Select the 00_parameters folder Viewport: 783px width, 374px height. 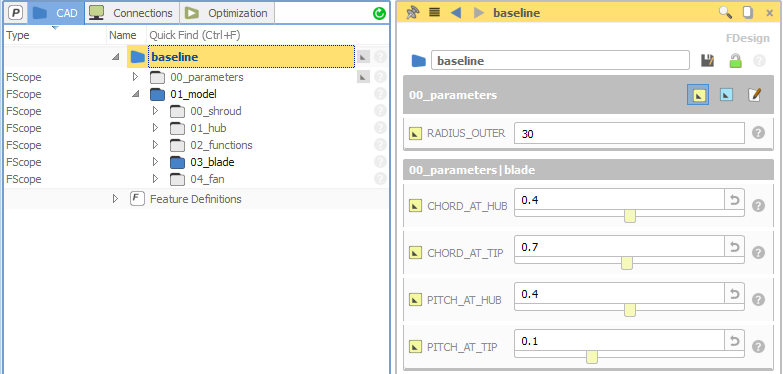point(197,77)
